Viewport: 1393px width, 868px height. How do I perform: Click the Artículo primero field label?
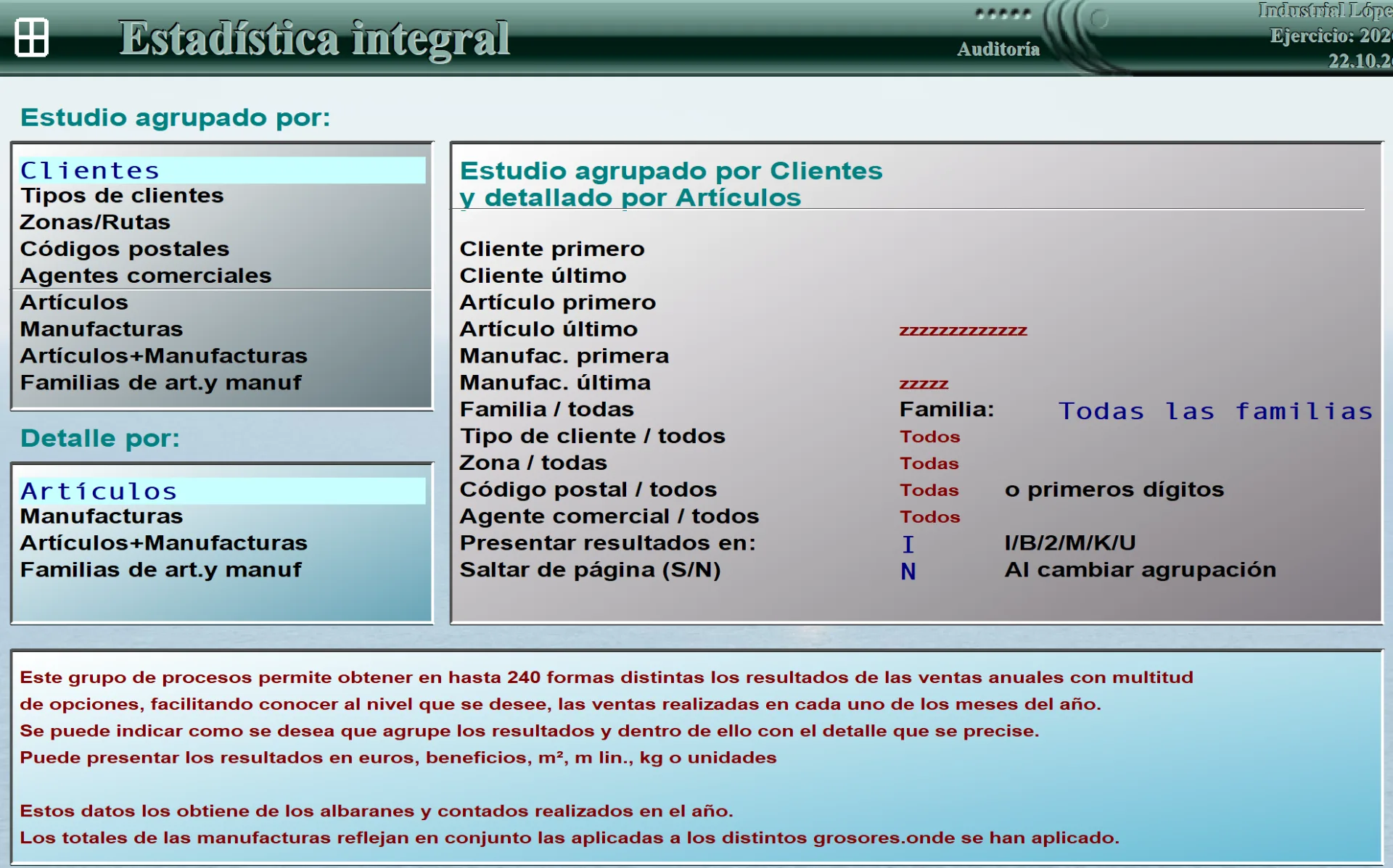[x=558, y=302]
